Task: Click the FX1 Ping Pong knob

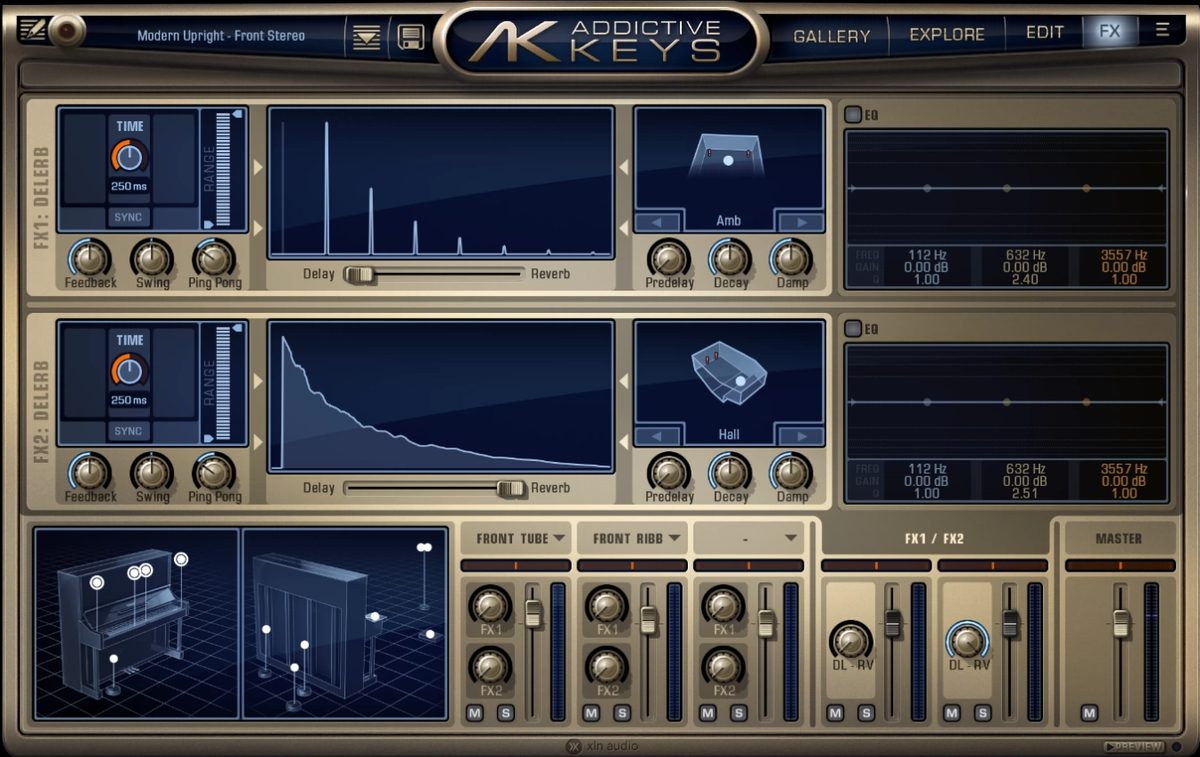Action: (214, 258)
